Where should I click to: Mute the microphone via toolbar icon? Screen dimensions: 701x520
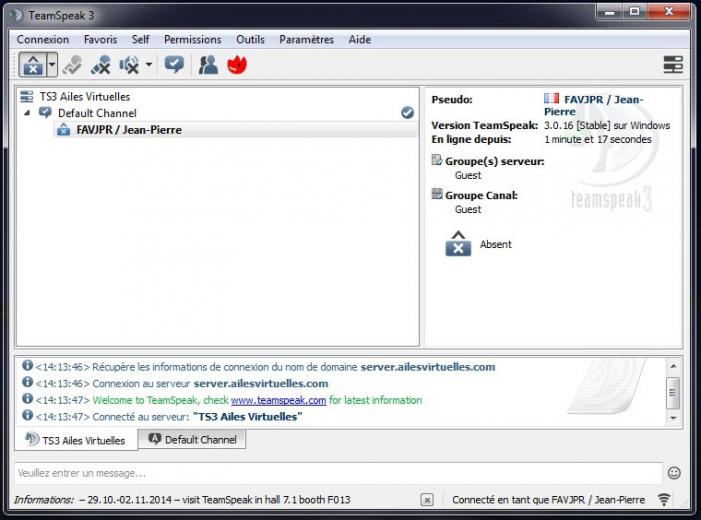(101, 65)
